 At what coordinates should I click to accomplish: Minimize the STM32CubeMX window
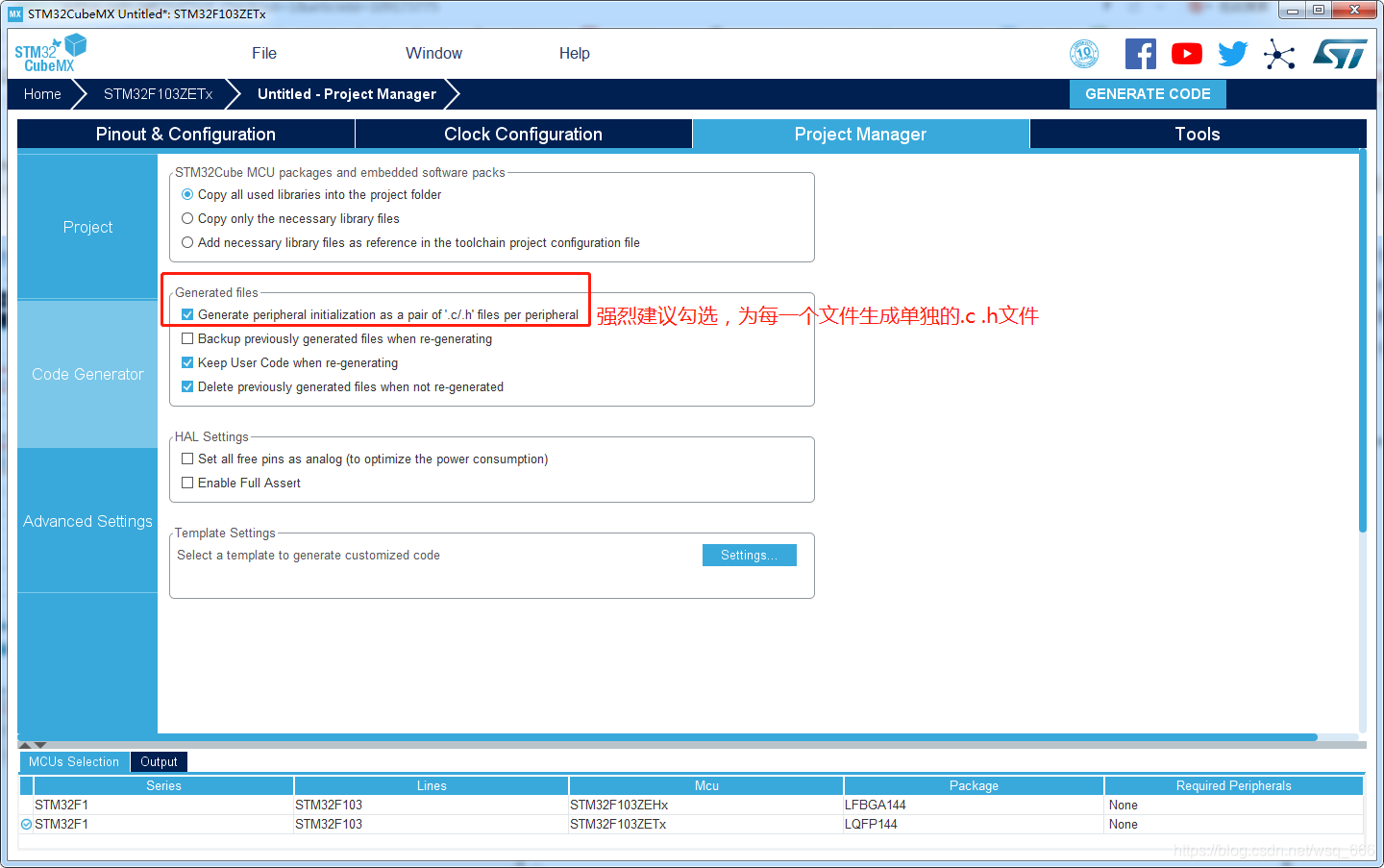click(x=1293, y=11)
